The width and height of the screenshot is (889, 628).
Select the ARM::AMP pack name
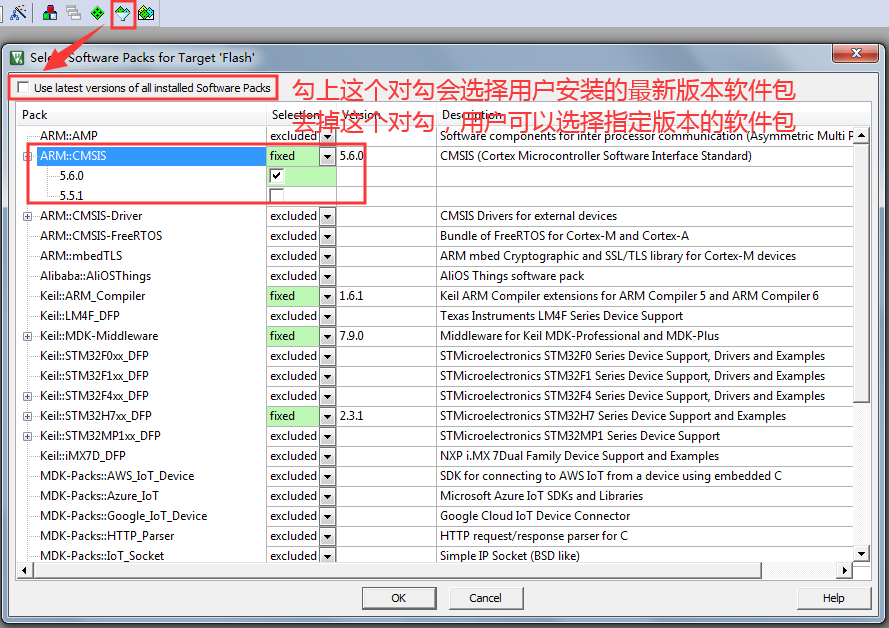pos(69,136)
